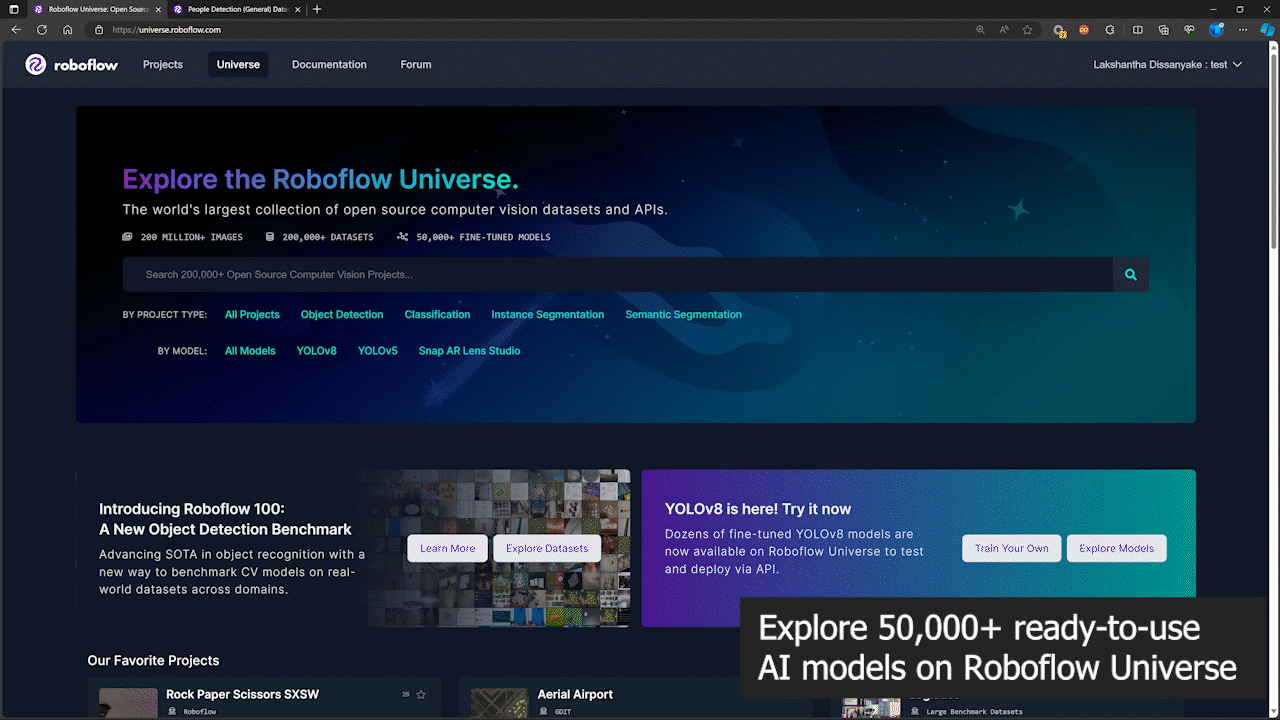Screen dimensions: 1280x720
Task: Select the Universe nav item
Action: (x=238, y=65)
